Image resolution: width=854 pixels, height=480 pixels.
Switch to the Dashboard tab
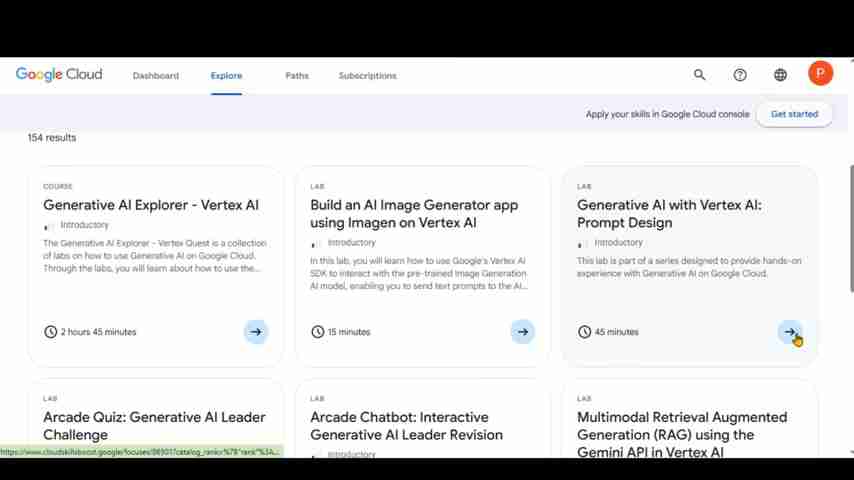(156, 76)
